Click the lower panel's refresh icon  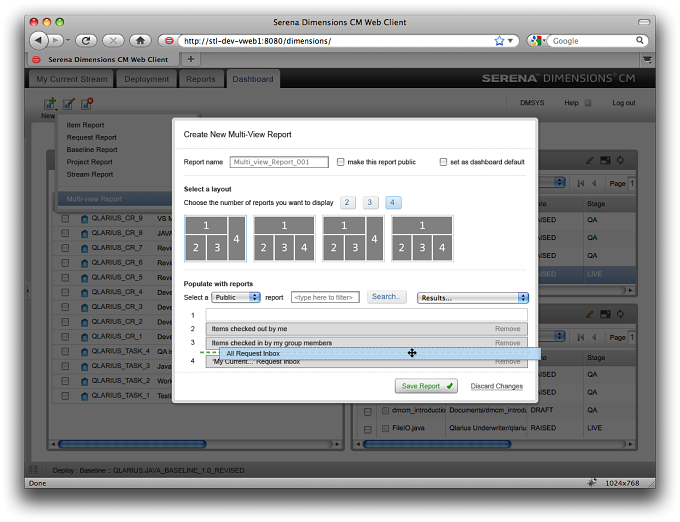pos(621,314)
